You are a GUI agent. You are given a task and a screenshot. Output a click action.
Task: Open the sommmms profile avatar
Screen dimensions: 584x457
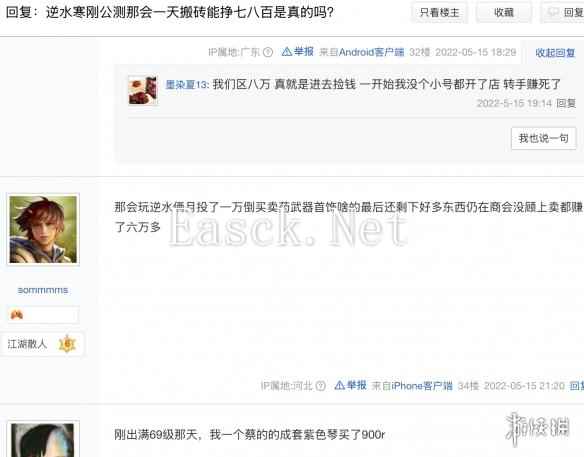(x=43, y=229)
